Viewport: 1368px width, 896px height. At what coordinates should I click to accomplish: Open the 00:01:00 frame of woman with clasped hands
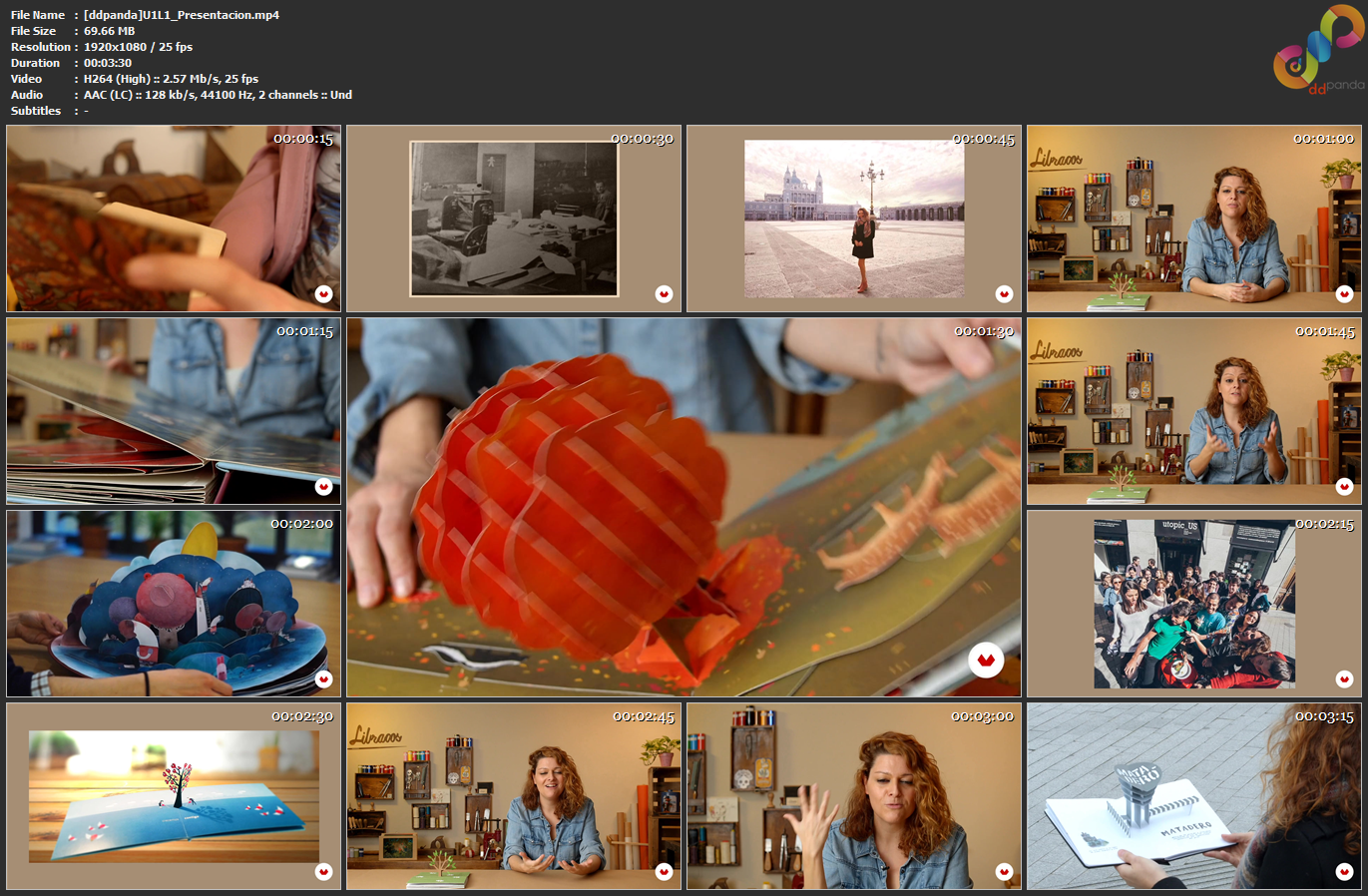click(1194, 219)
